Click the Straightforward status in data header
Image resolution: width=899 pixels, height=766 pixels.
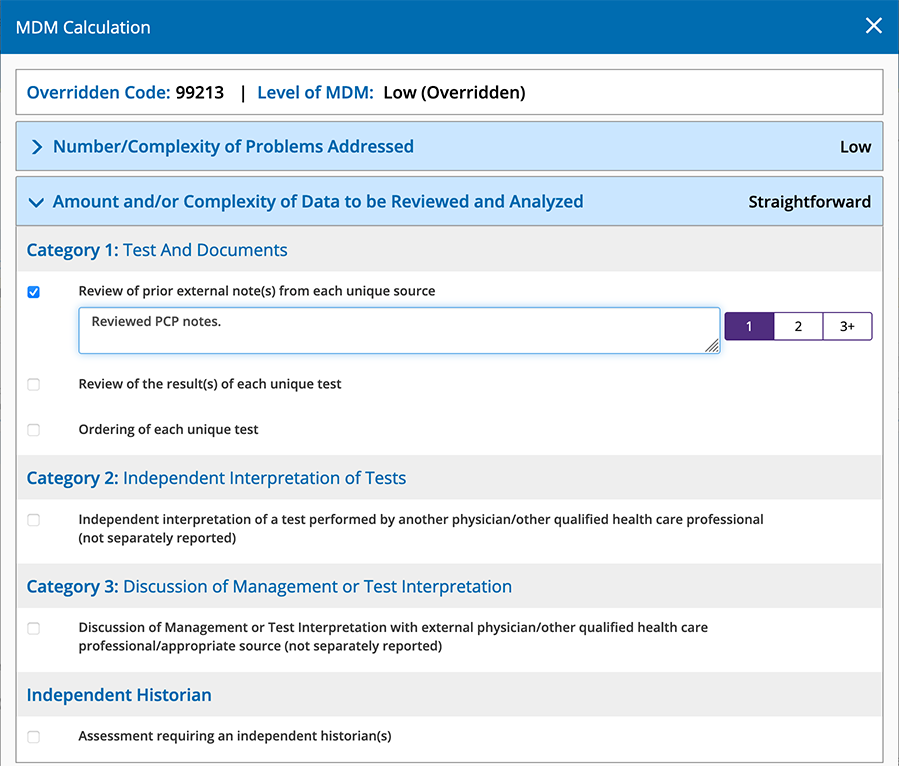809,202
